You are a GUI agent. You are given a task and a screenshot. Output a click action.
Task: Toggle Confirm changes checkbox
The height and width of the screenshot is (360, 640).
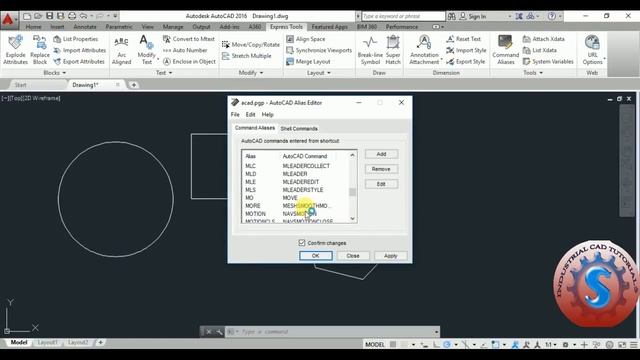(302, 243)
